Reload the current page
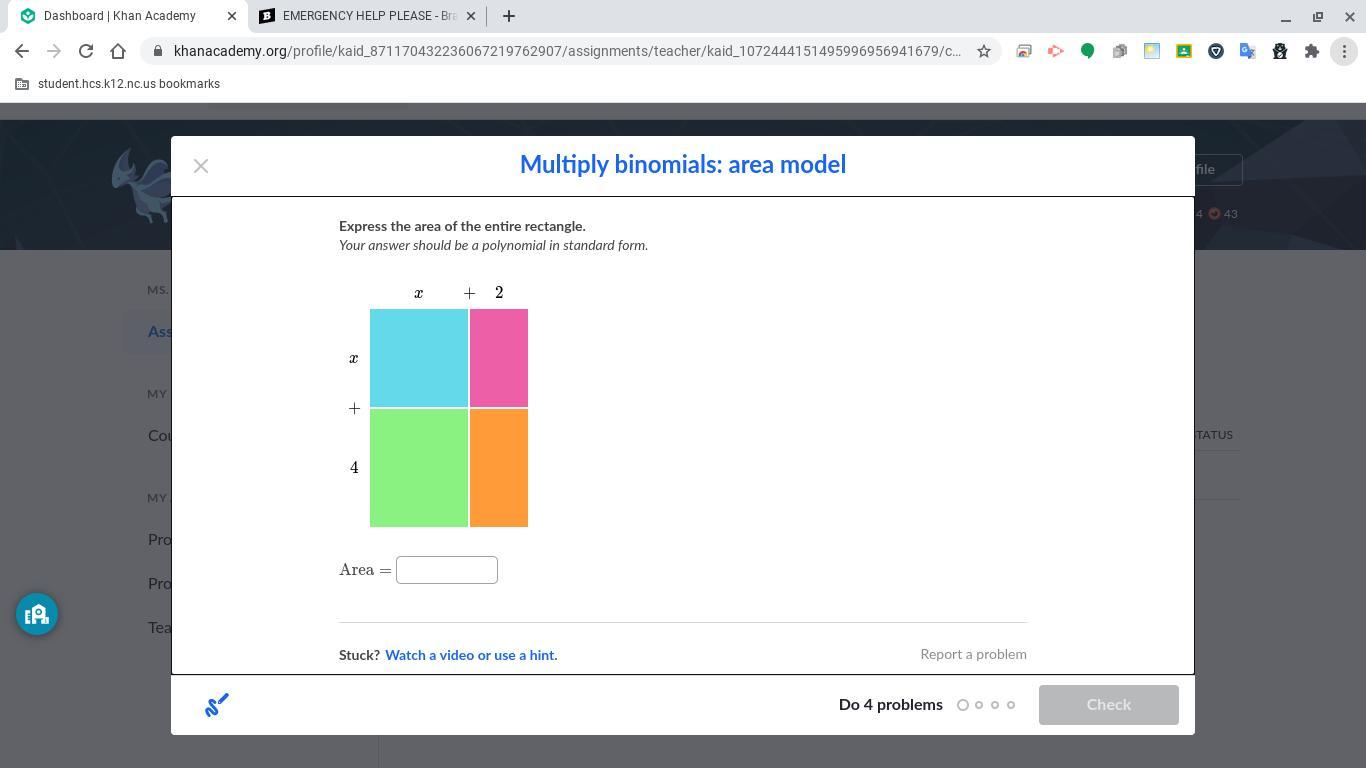Viewport: 1366px width, 768px height. [86, 51]
